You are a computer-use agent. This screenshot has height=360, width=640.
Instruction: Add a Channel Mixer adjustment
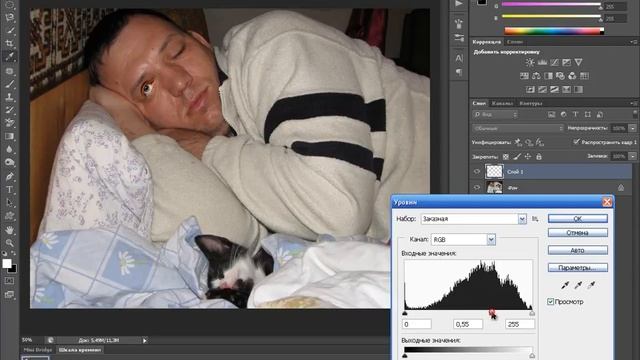tap(572, 76)
